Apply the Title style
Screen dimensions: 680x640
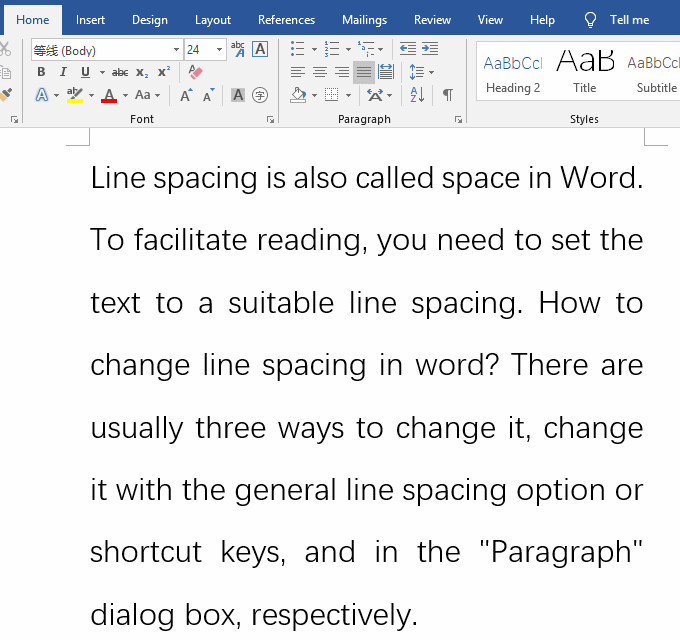point(585,72)
